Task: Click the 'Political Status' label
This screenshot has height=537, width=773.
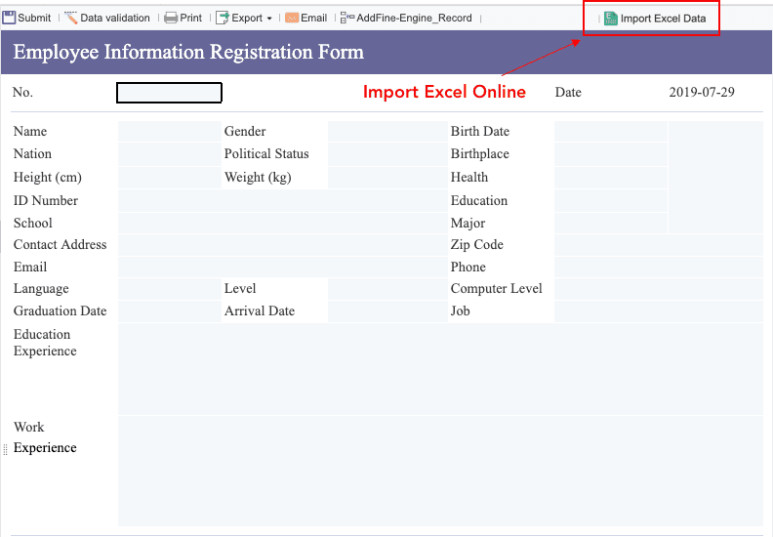Action: click(x=266, y=154)
